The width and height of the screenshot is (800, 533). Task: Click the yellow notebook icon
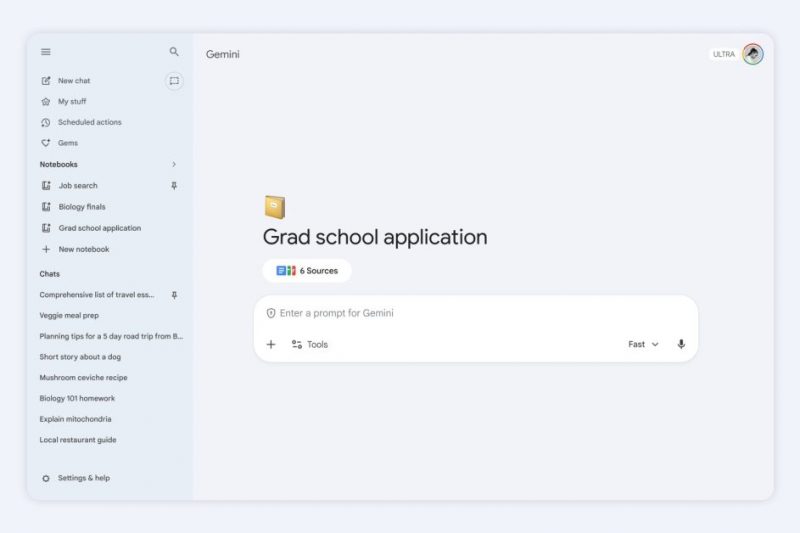coord(275,207)
